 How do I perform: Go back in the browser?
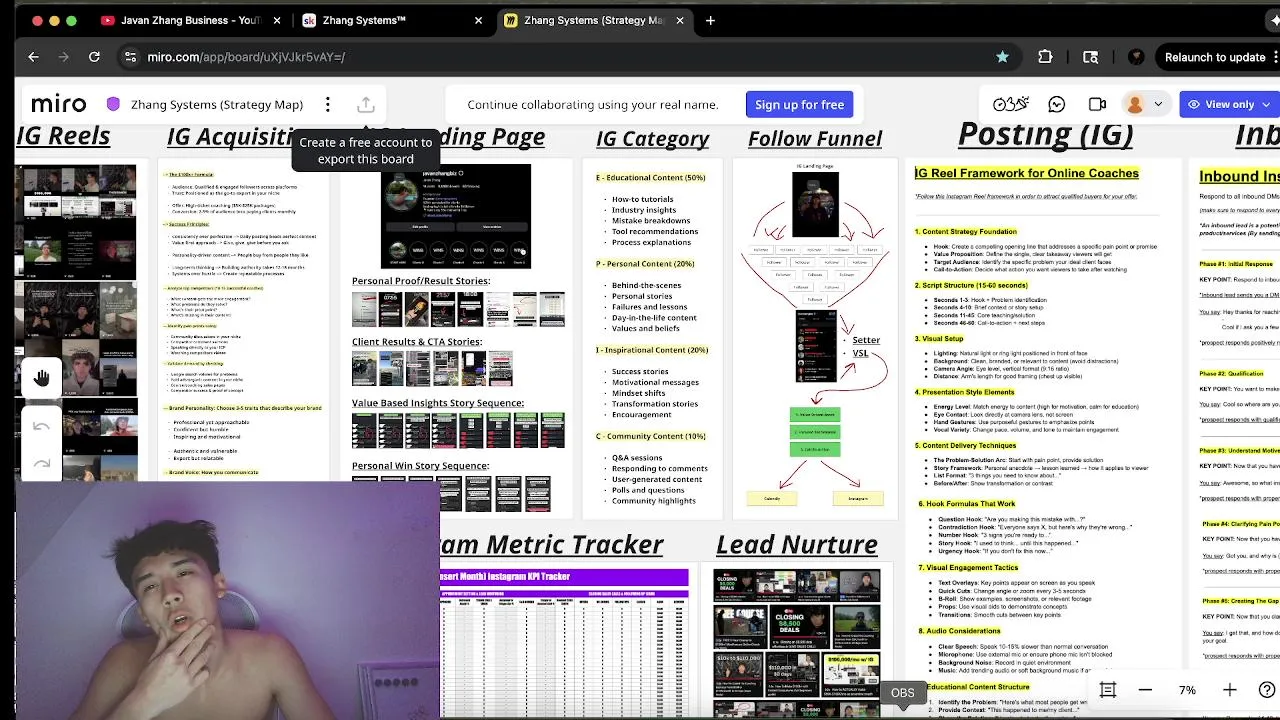33,57
